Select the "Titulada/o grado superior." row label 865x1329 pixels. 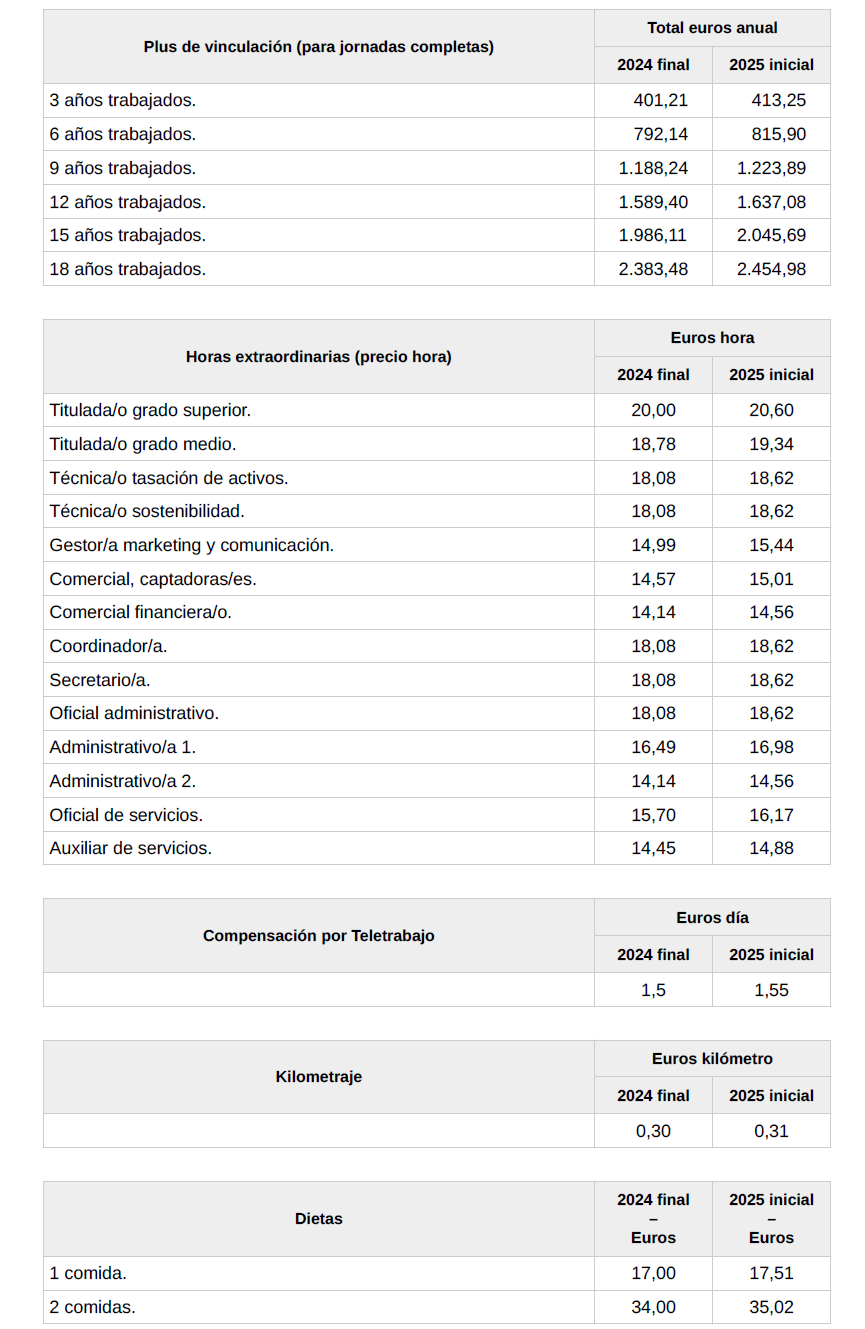click(x=150, y=410)
